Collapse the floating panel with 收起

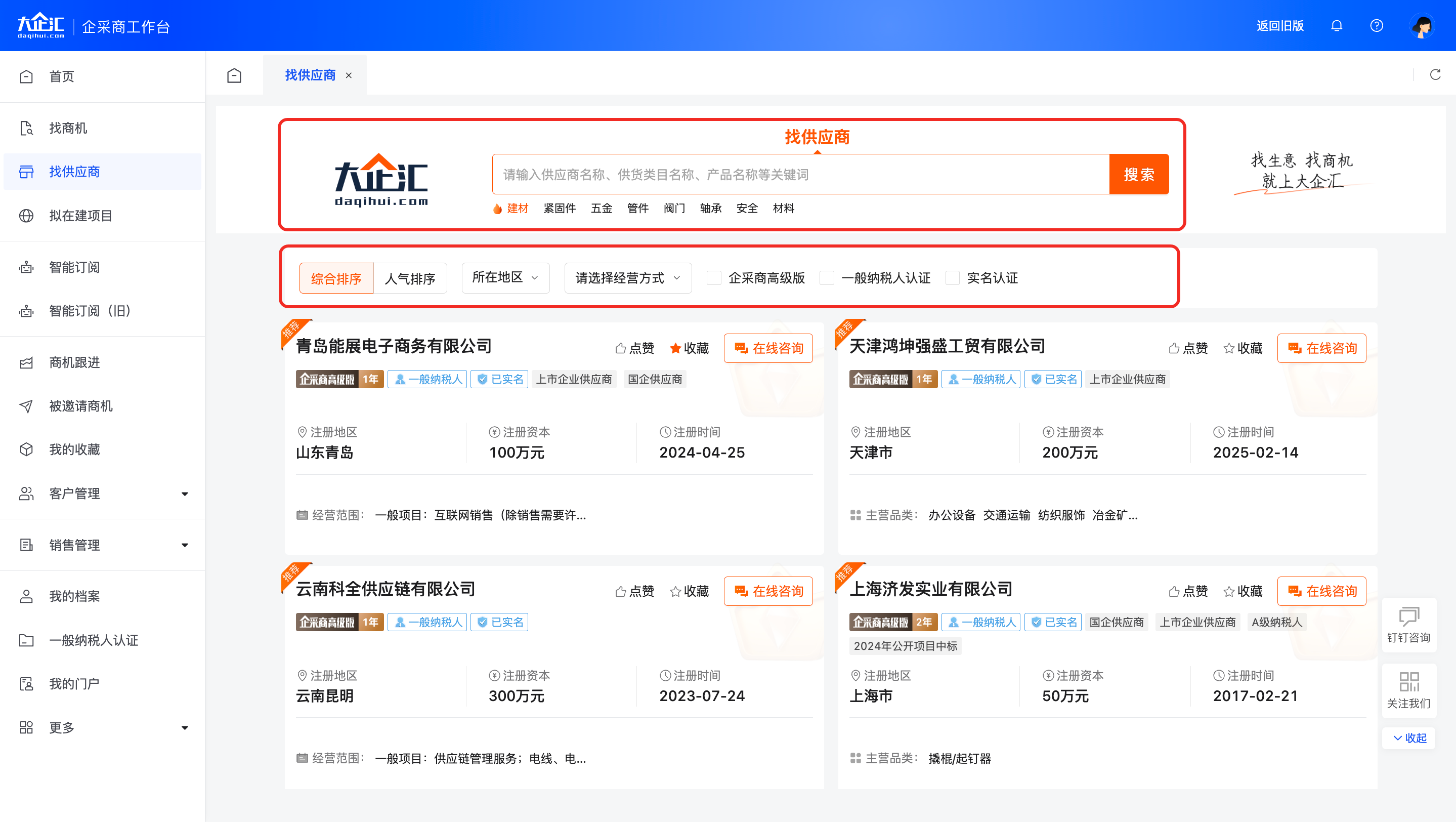1408,738
